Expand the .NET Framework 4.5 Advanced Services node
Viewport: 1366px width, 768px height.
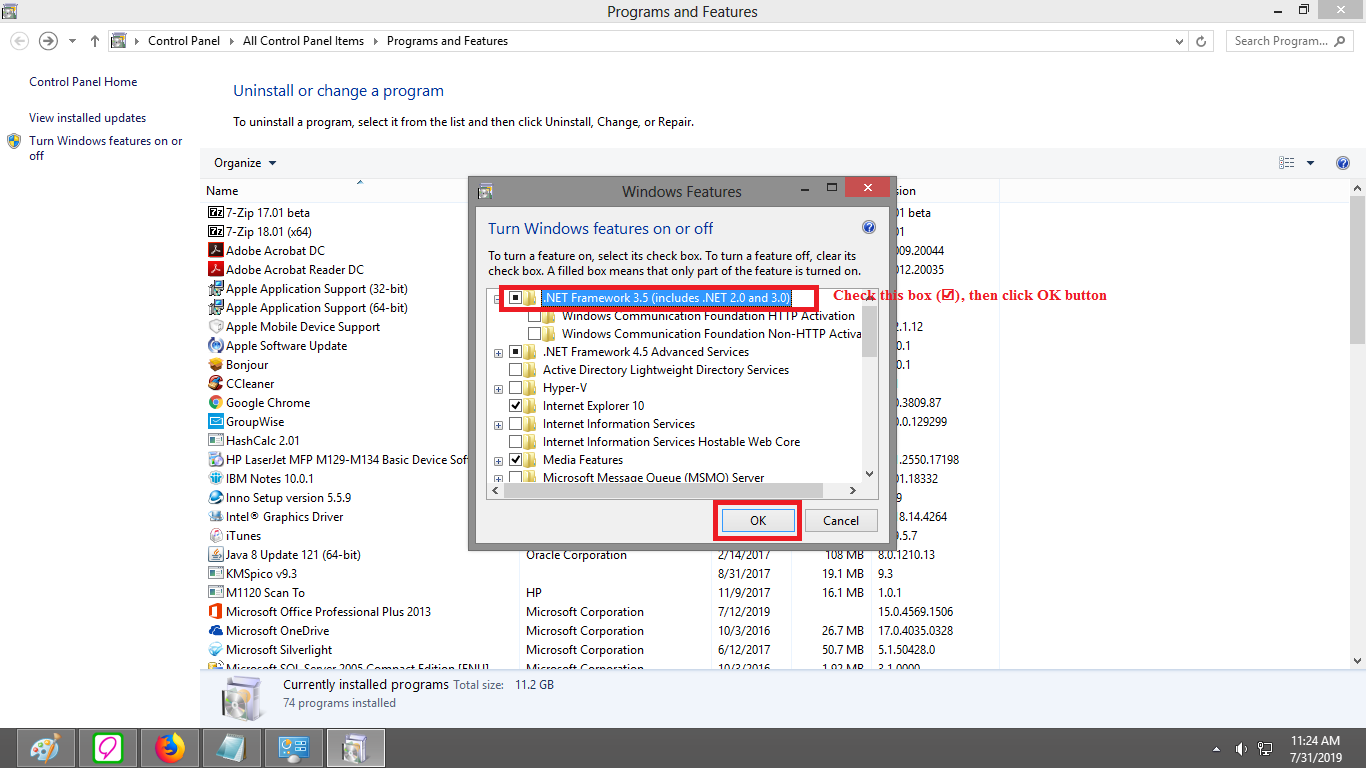tap(498, 352)
